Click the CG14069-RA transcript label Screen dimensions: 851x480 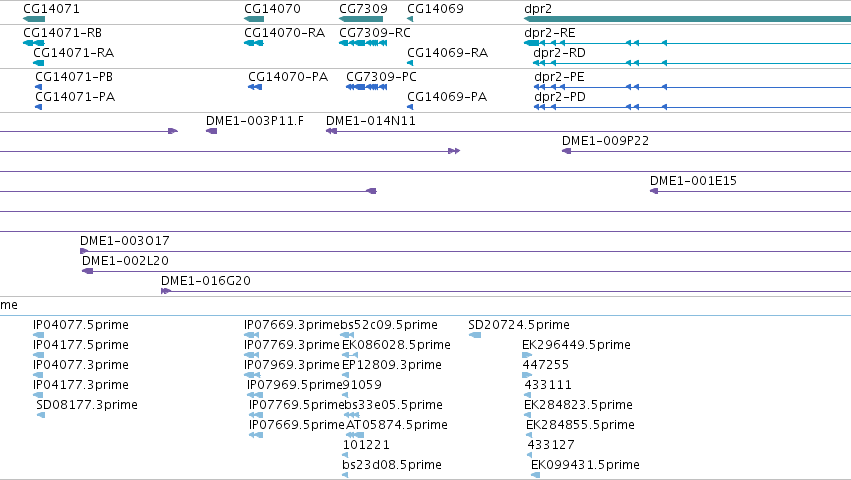click(x=447, y=53)
